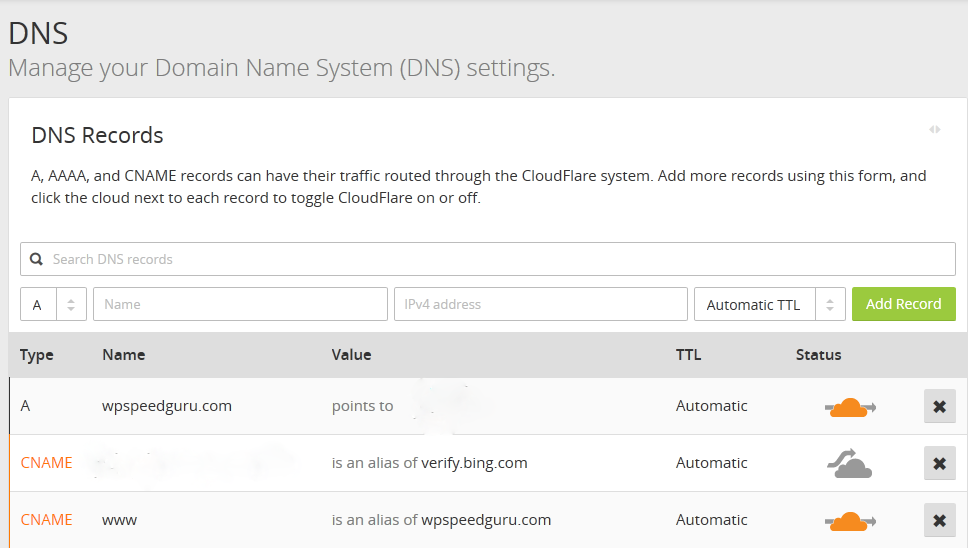This screenshot has width=968, height=548.
Task: Delete the wpspeedguru.com A record
Action: click(940, 406)
